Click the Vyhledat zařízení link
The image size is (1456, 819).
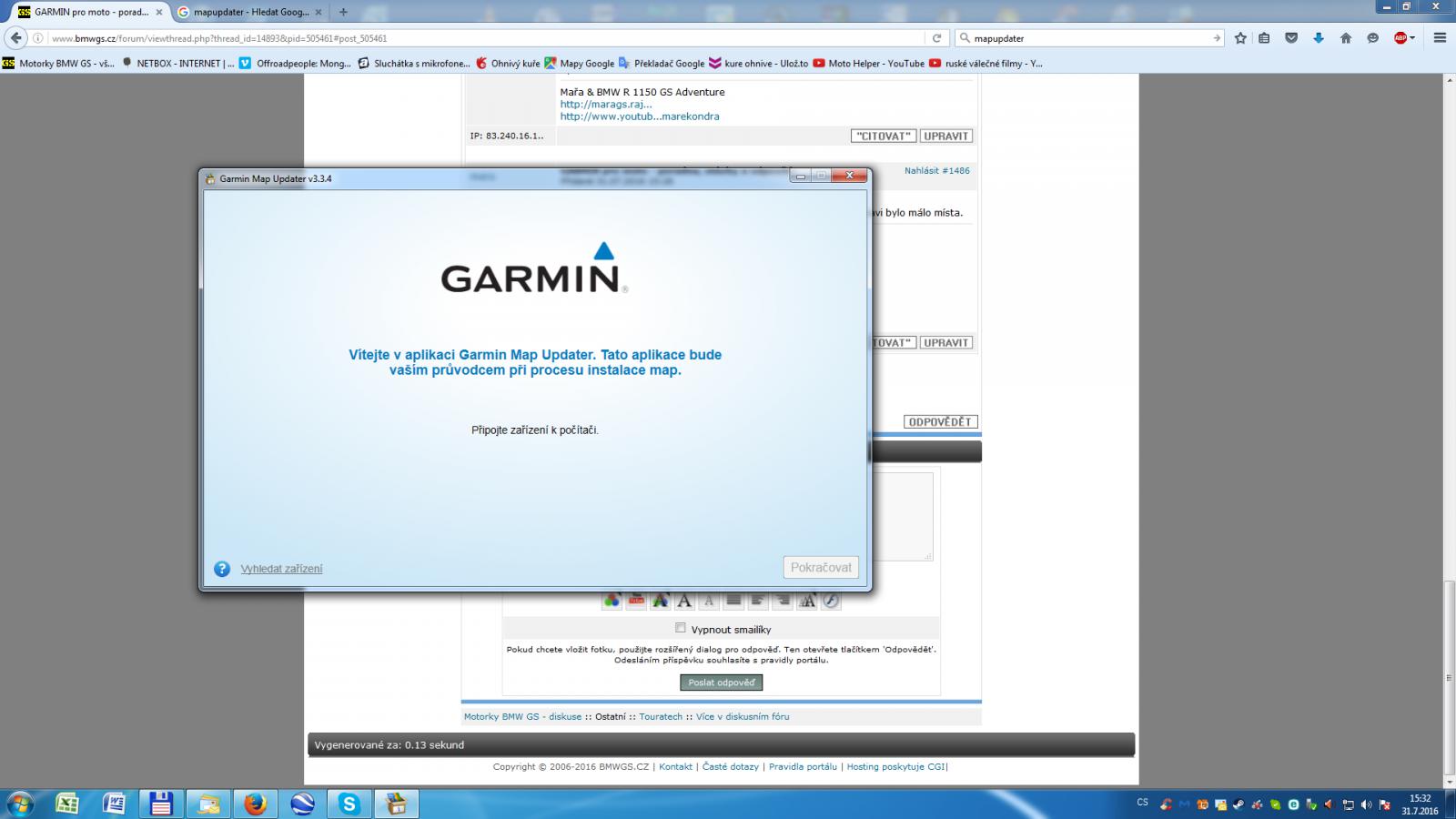[281, 569]
